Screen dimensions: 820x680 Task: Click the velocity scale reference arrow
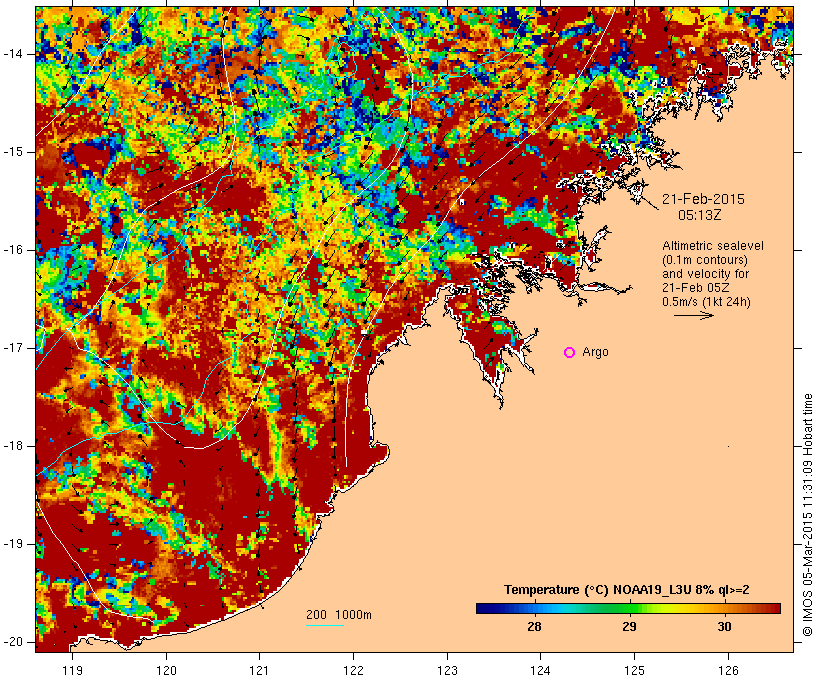click(x=694, y=315)
